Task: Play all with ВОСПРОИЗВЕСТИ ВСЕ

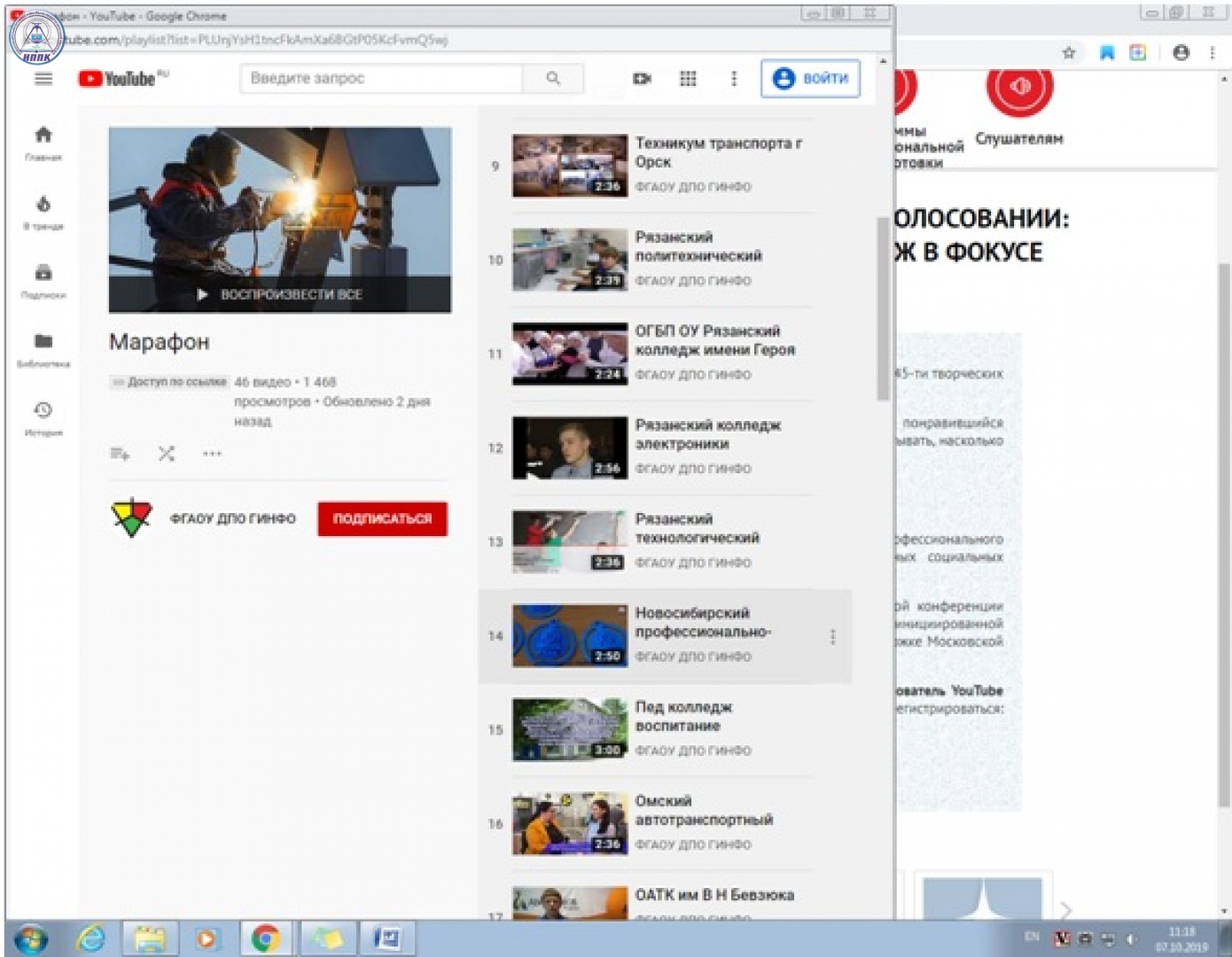Action: (x=280, y=294)
